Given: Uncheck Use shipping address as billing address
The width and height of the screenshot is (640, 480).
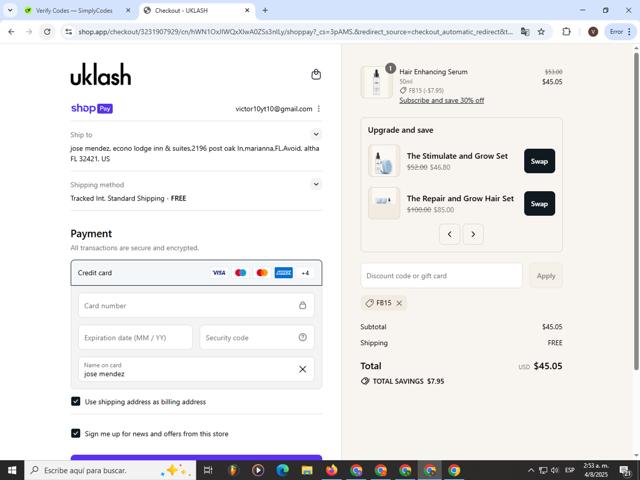Looking at the screenshot, I should [76, 402].
